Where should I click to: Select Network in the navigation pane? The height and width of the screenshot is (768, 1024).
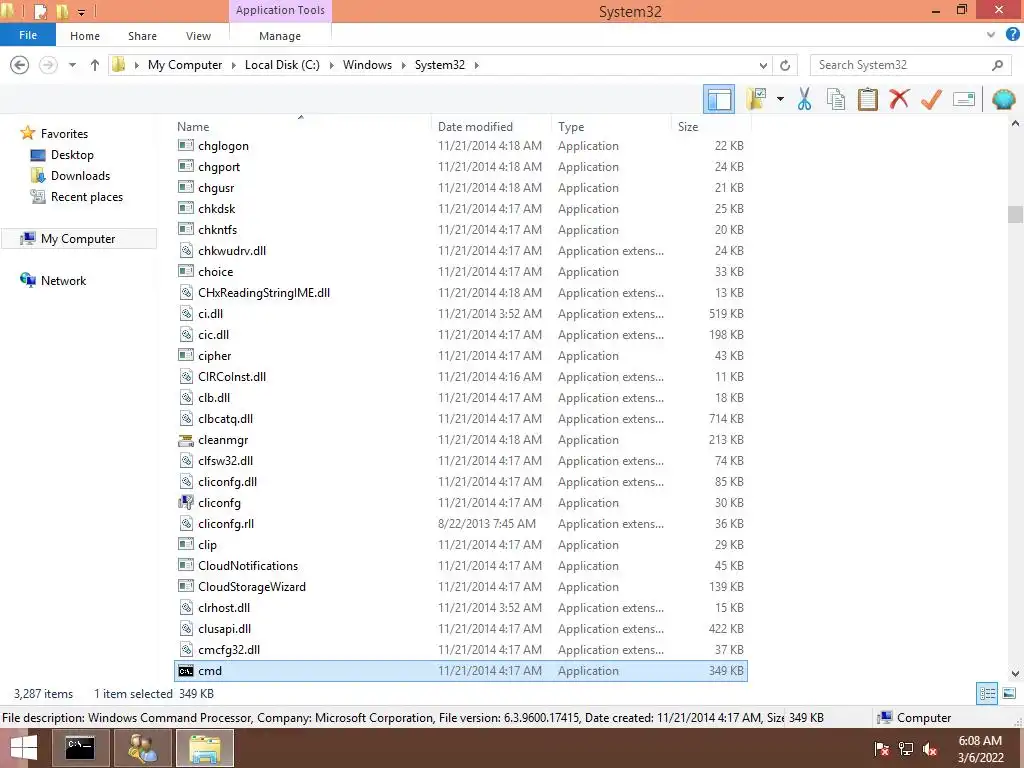(x=63, y=280)
